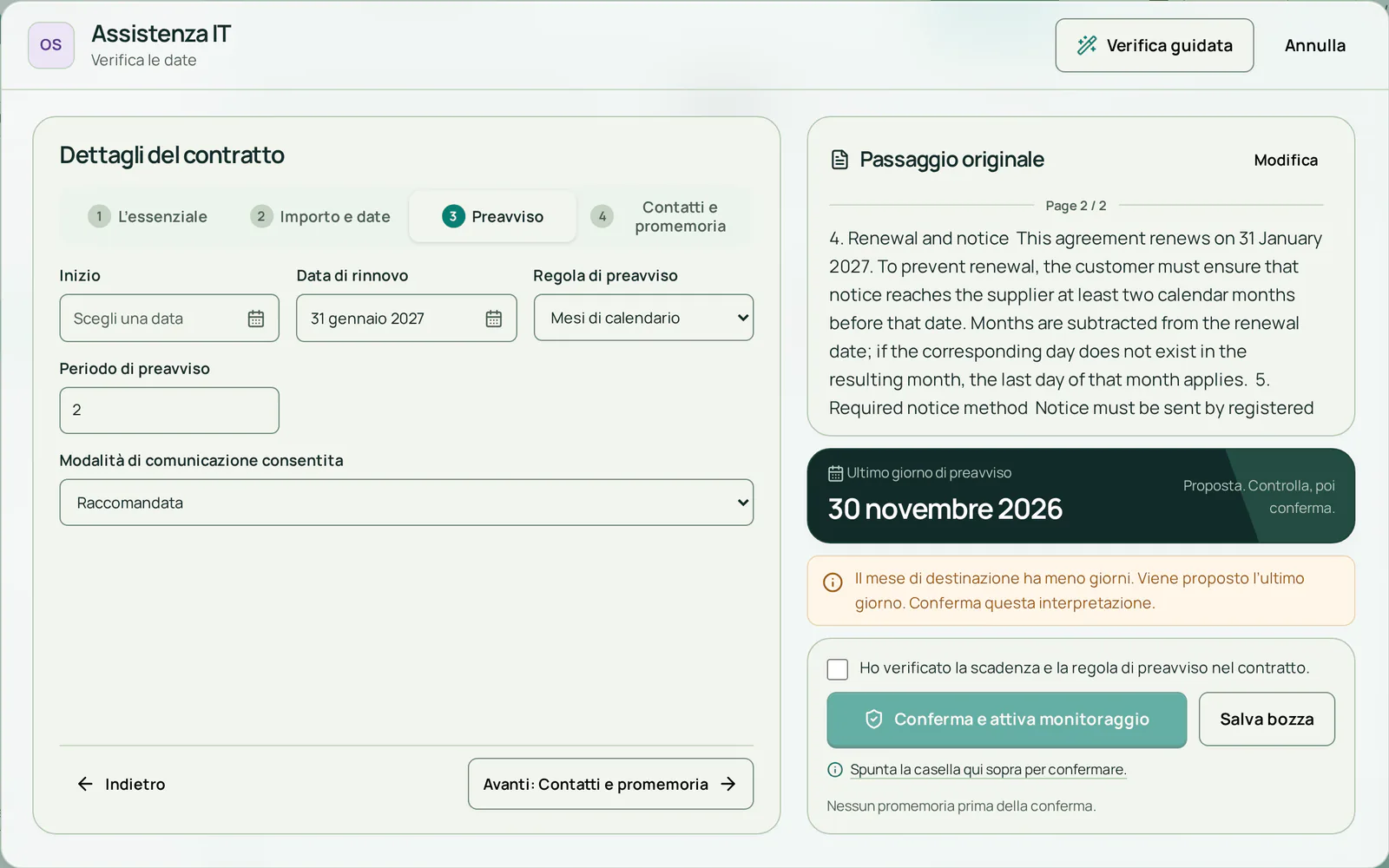Open the Regola di preavviso dropdown
1389x868 pixels.
[x=643, y=318]
